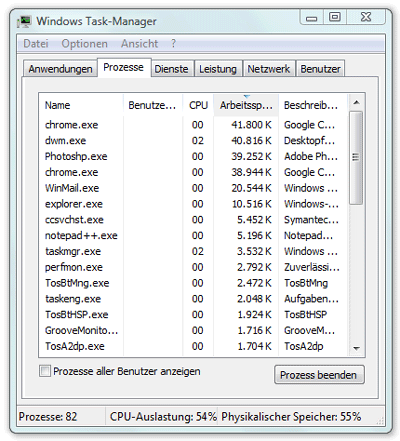Select the Prozesse tab

pos(124,67)
